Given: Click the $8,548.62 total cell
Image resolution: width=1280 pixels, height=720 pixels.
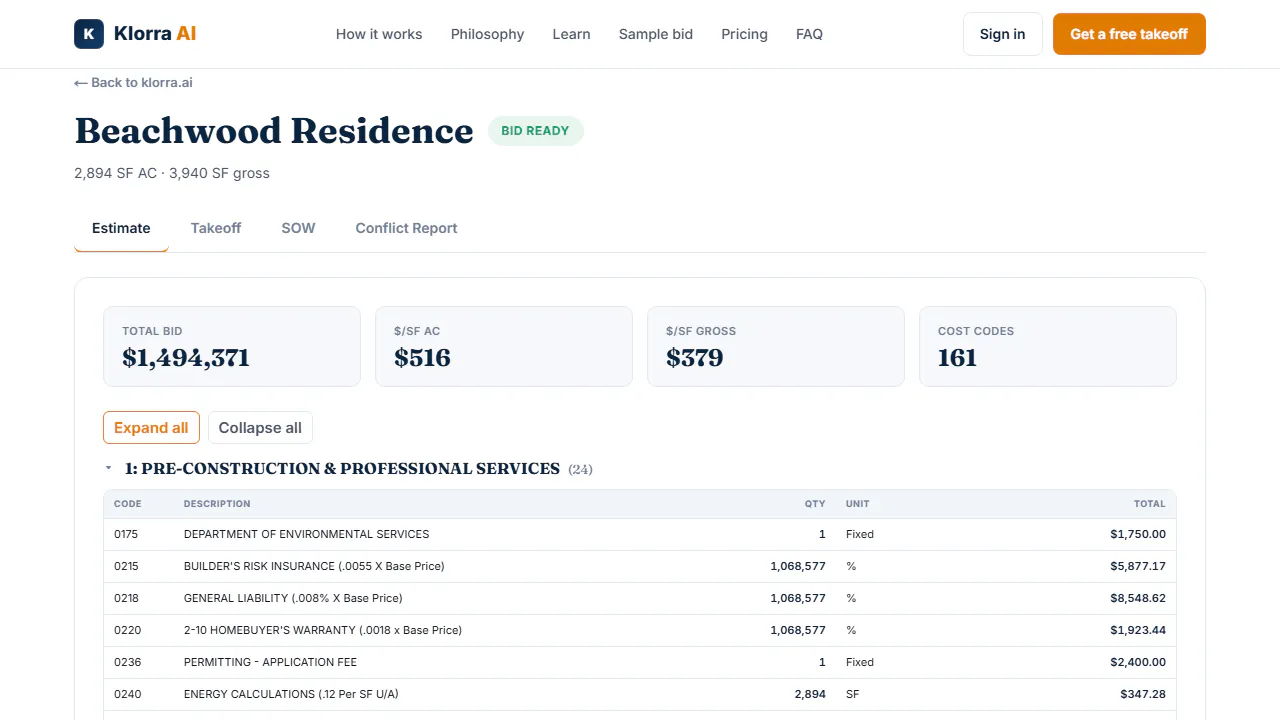Looking at the screenshot, I should point(1138,598).
